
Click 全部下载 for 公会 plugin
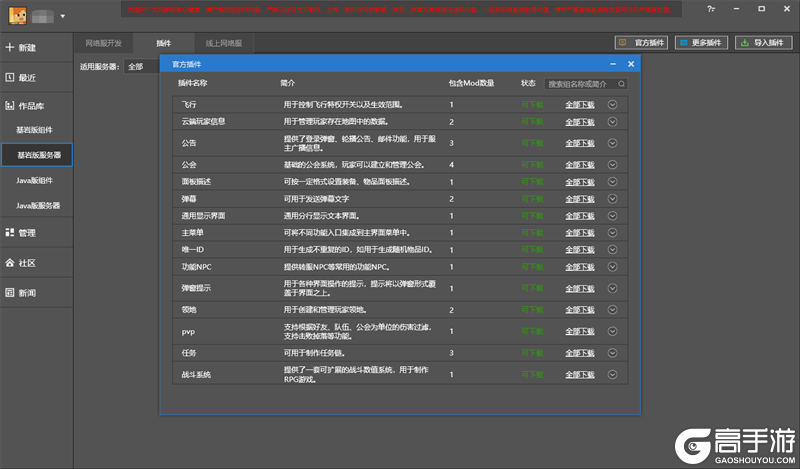click(x=580, y=165)
